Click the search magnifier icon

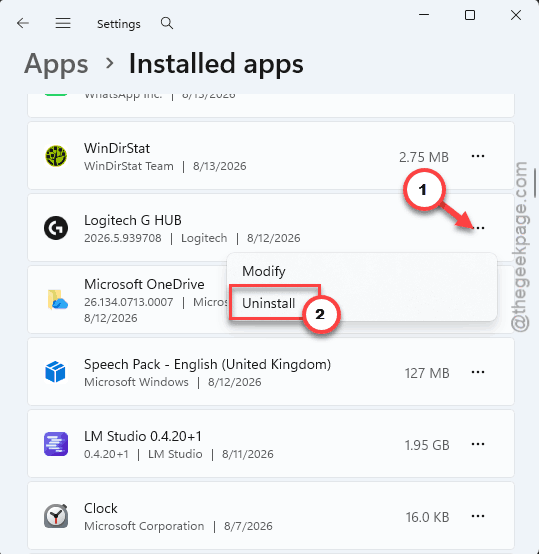click(167, 23)
